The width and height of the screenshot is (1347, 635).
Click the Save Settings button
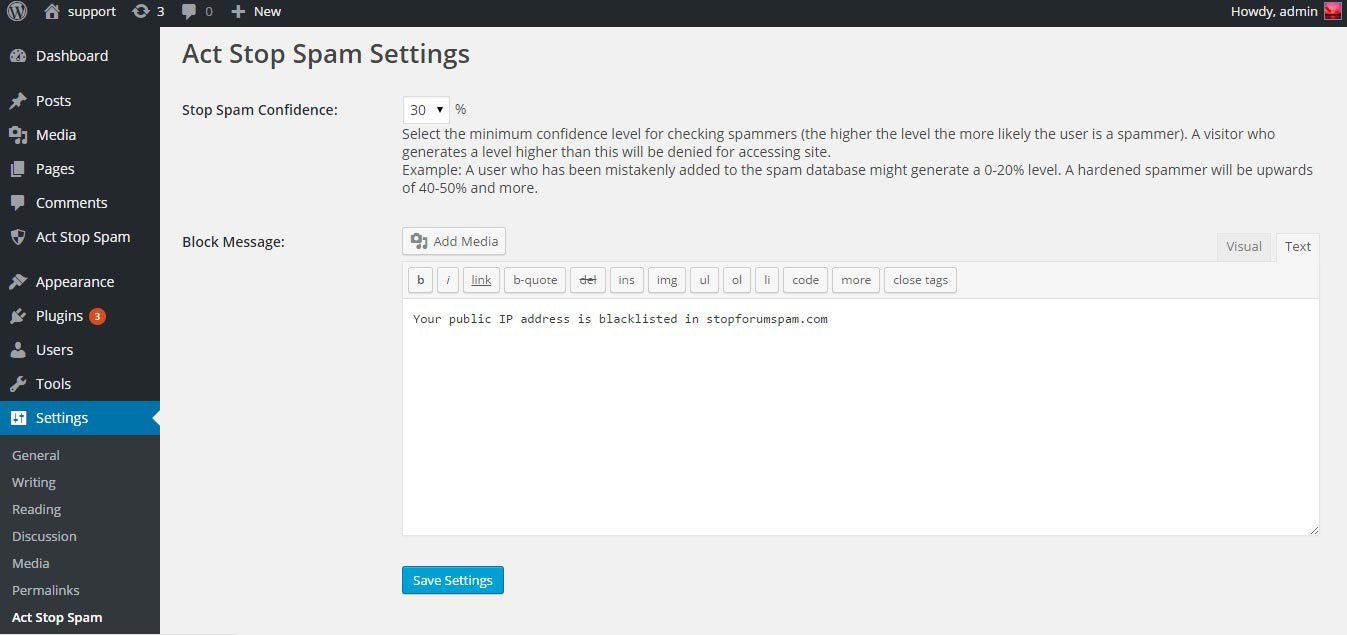pos(453,580)
